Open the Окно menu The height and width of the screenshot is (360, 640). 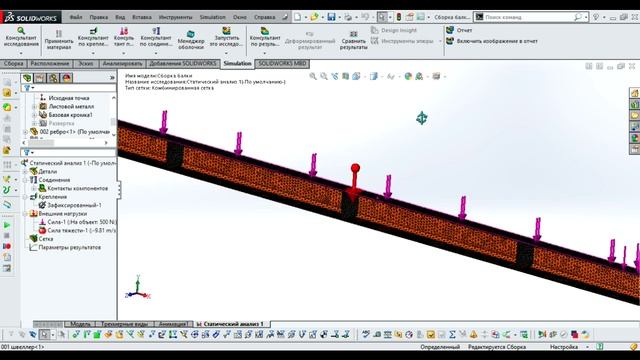(x=240, y=17)
